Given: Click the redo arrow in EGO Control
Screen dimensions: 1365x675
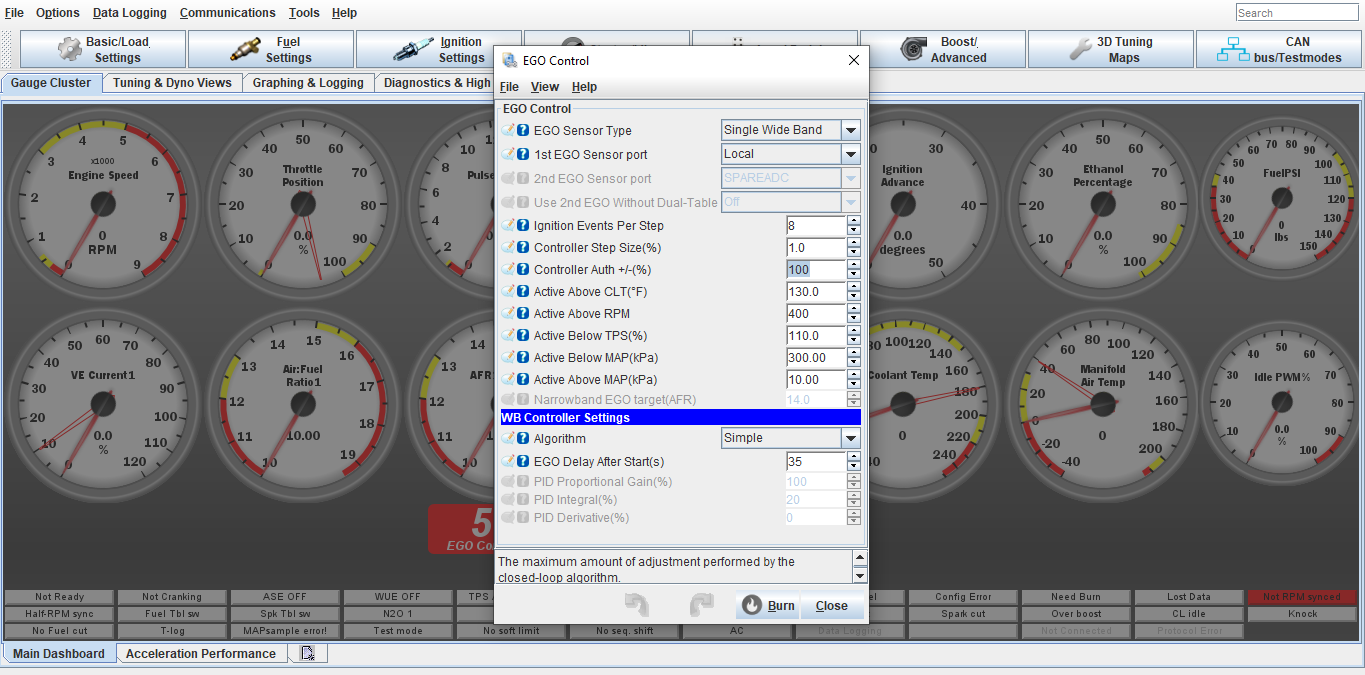Looking at the screenshot, I should pos(701,605).
